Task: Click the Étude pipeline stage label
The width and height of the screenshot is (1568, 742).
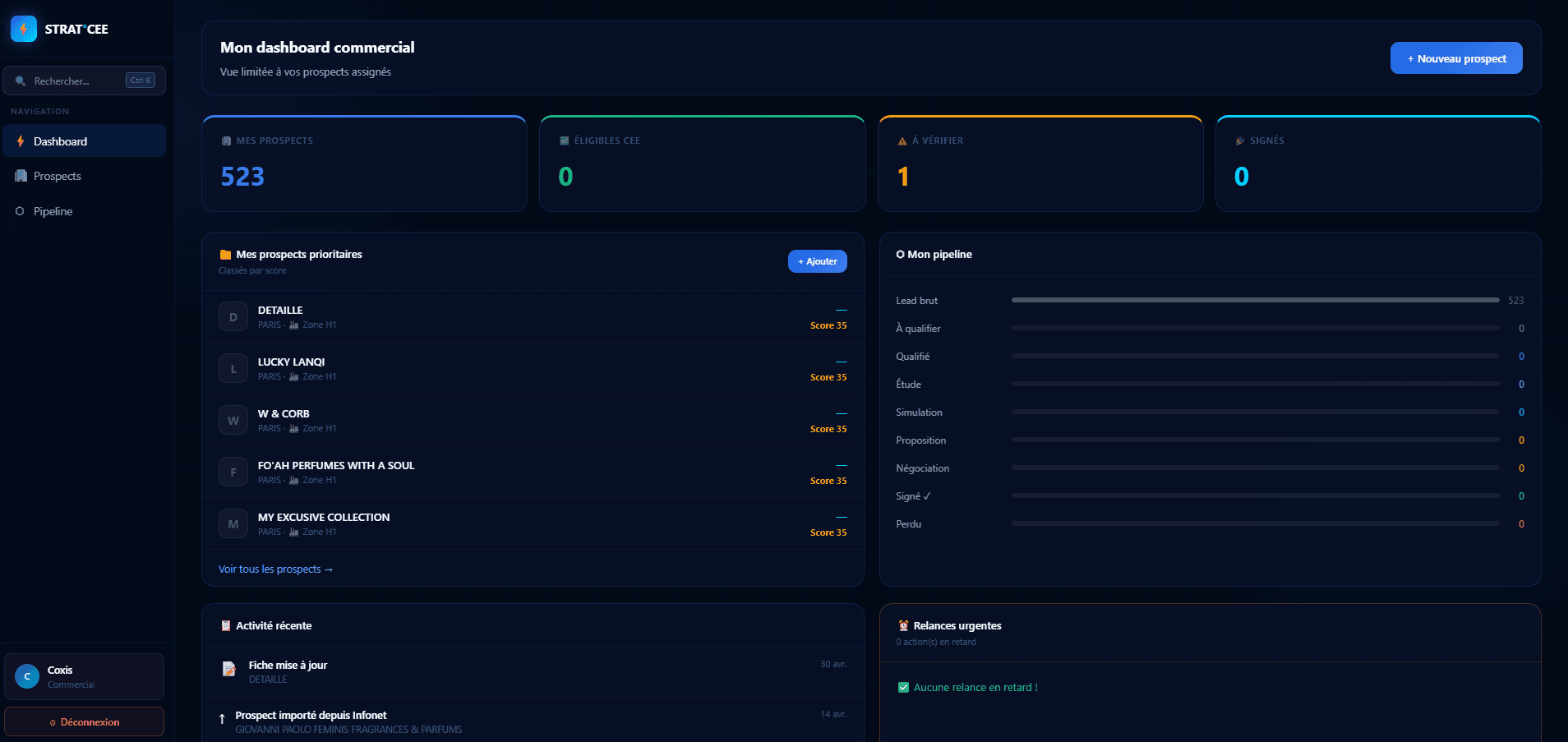Action: pos(908,385)
